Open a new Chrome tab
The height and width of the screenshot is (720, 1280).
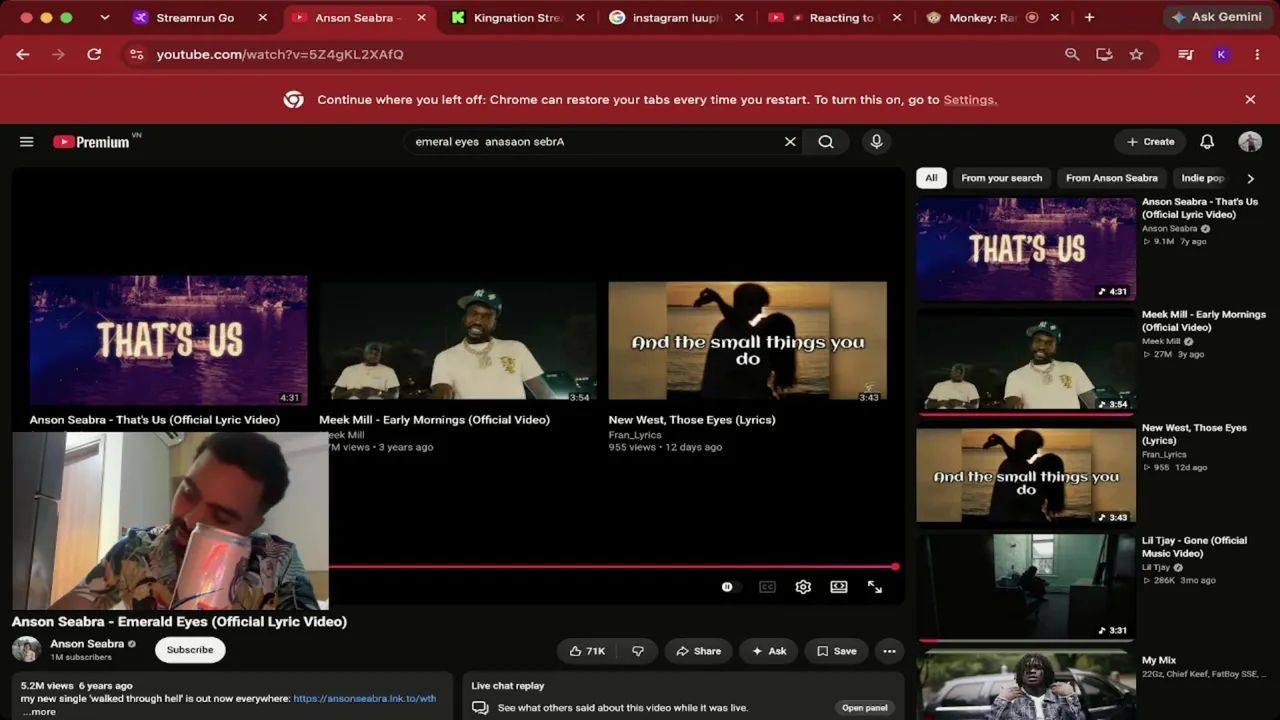(1089, 17)
